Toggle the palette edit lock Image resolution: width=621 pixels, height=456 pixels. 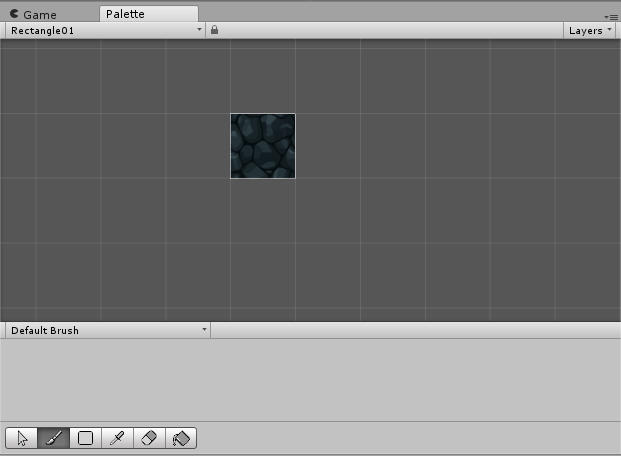214,30
